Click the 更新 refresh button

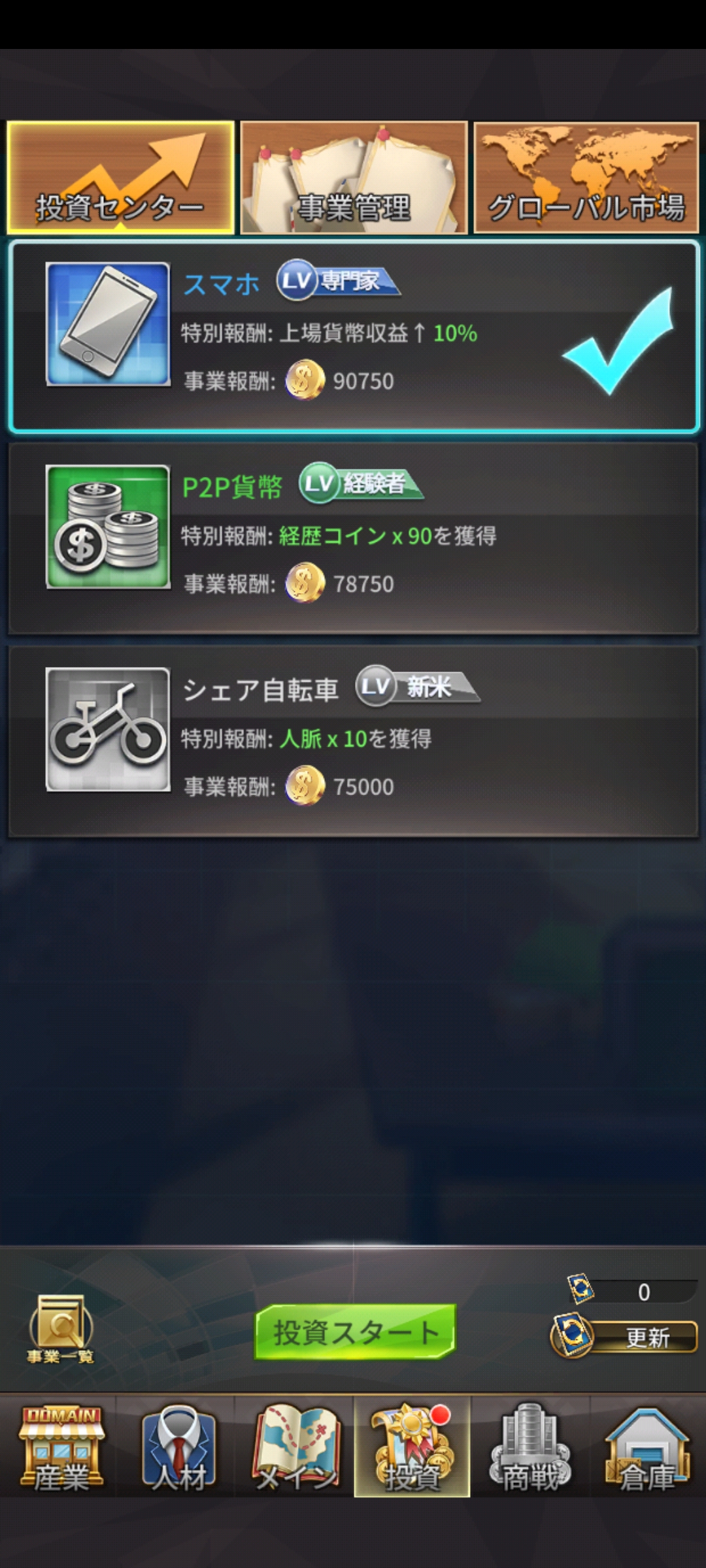[x=625, y=1337]
